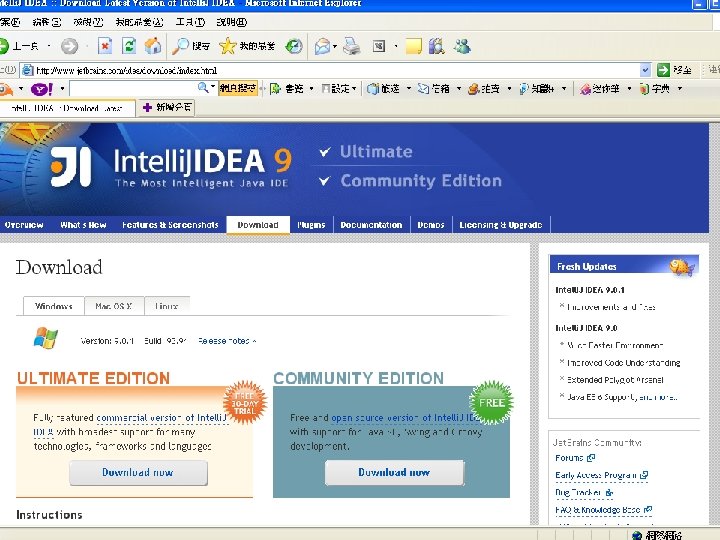The image size is (720, 540).
Task: Click Download now under Ultimate Edition
Action: point(138,472)
